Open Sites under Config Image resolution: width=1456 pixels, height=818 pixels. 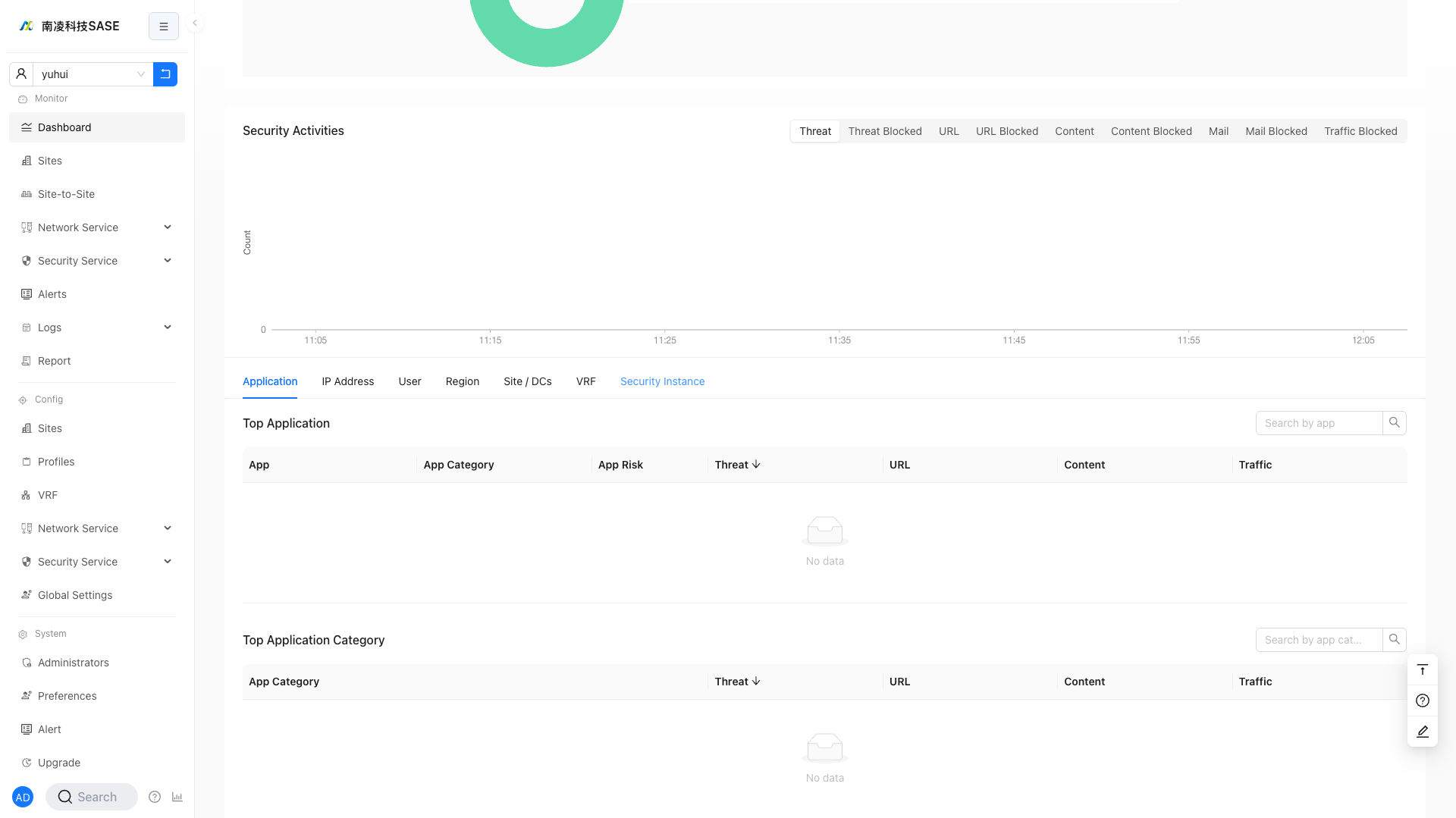click(x=97, y=428)
